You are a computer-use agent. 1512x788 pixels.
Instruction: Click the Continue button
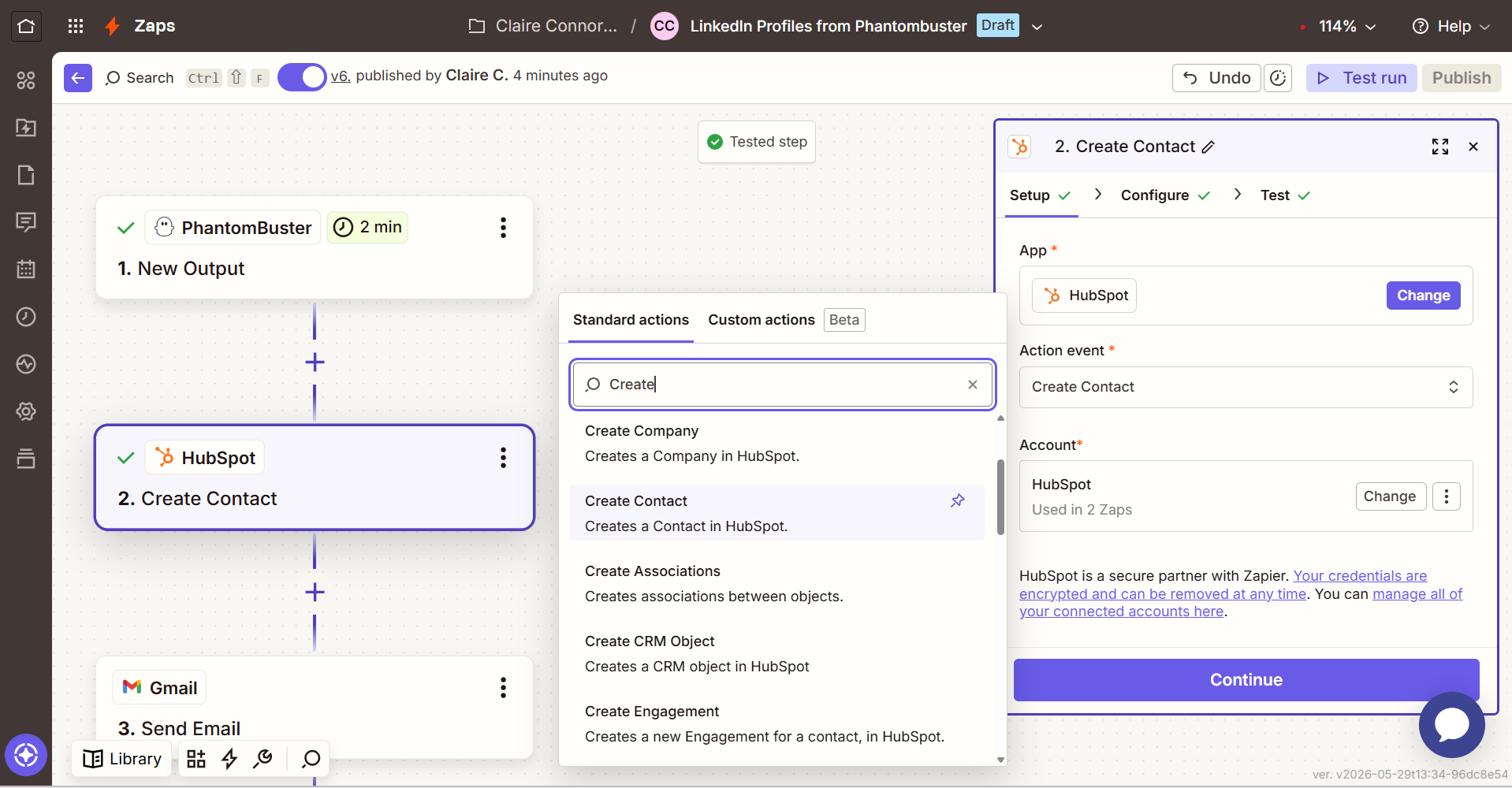(x=1246, y=680)
